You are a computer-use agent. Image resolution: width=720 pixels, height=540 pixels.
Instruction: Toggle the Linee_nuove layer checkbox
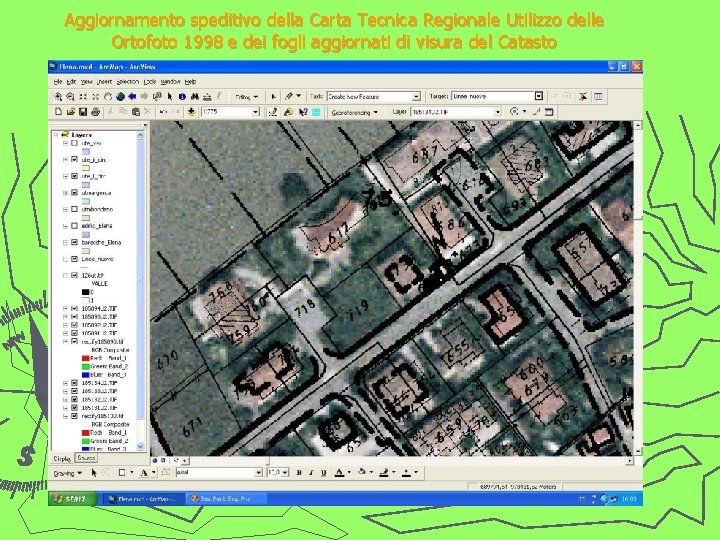pos(74,259)
